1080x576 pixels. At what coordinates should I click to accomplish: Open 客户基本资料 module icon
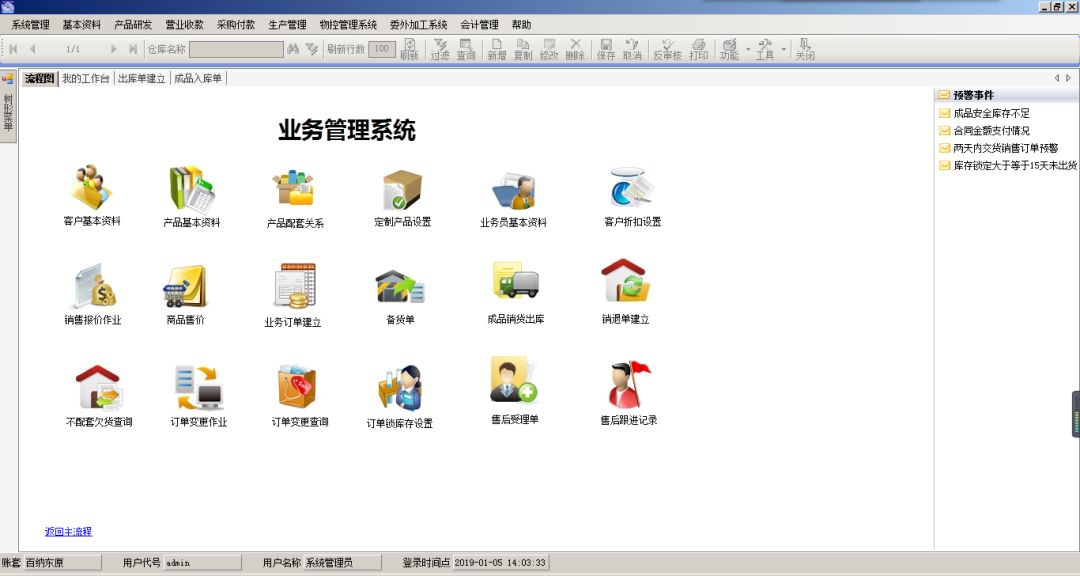[92, 187]
